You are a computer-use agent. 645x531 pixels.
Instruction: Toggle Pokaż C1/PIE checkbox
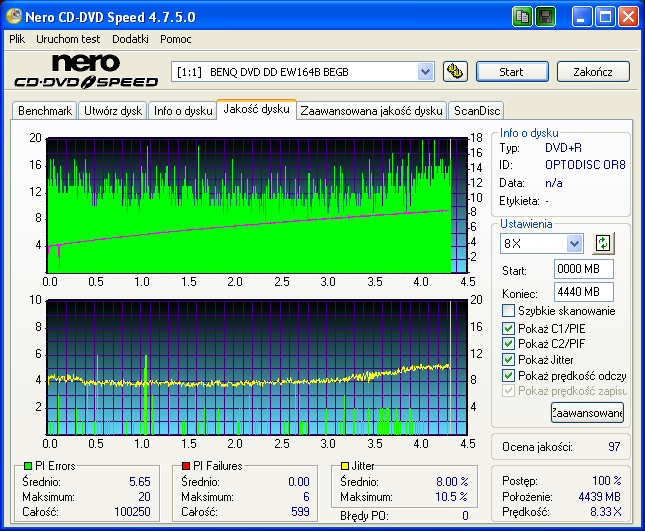pyautogui.click(x=508, y=328)
